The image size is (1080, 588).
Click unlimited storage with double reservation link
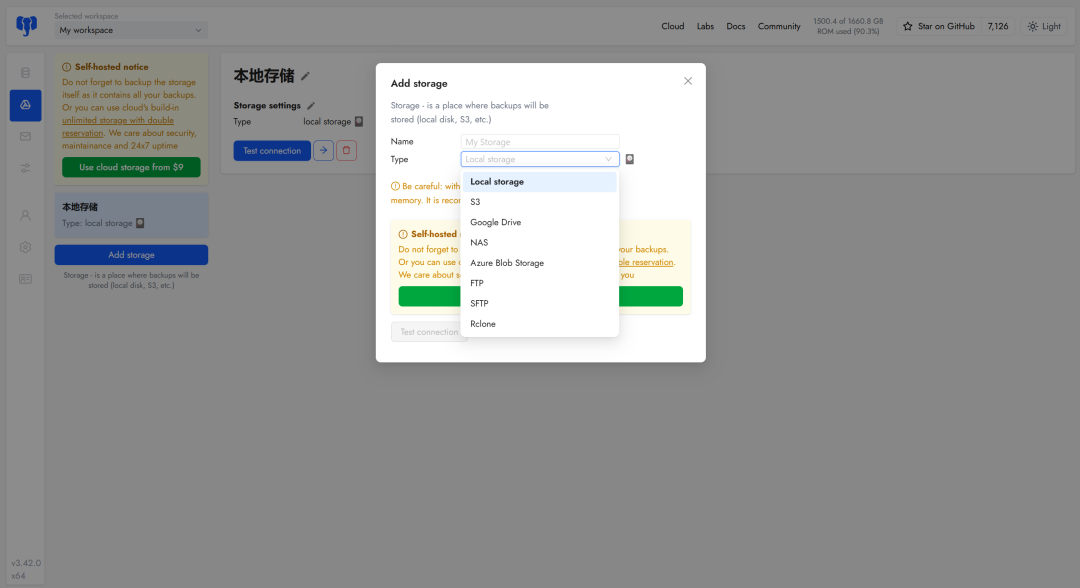tap(118, 127)
